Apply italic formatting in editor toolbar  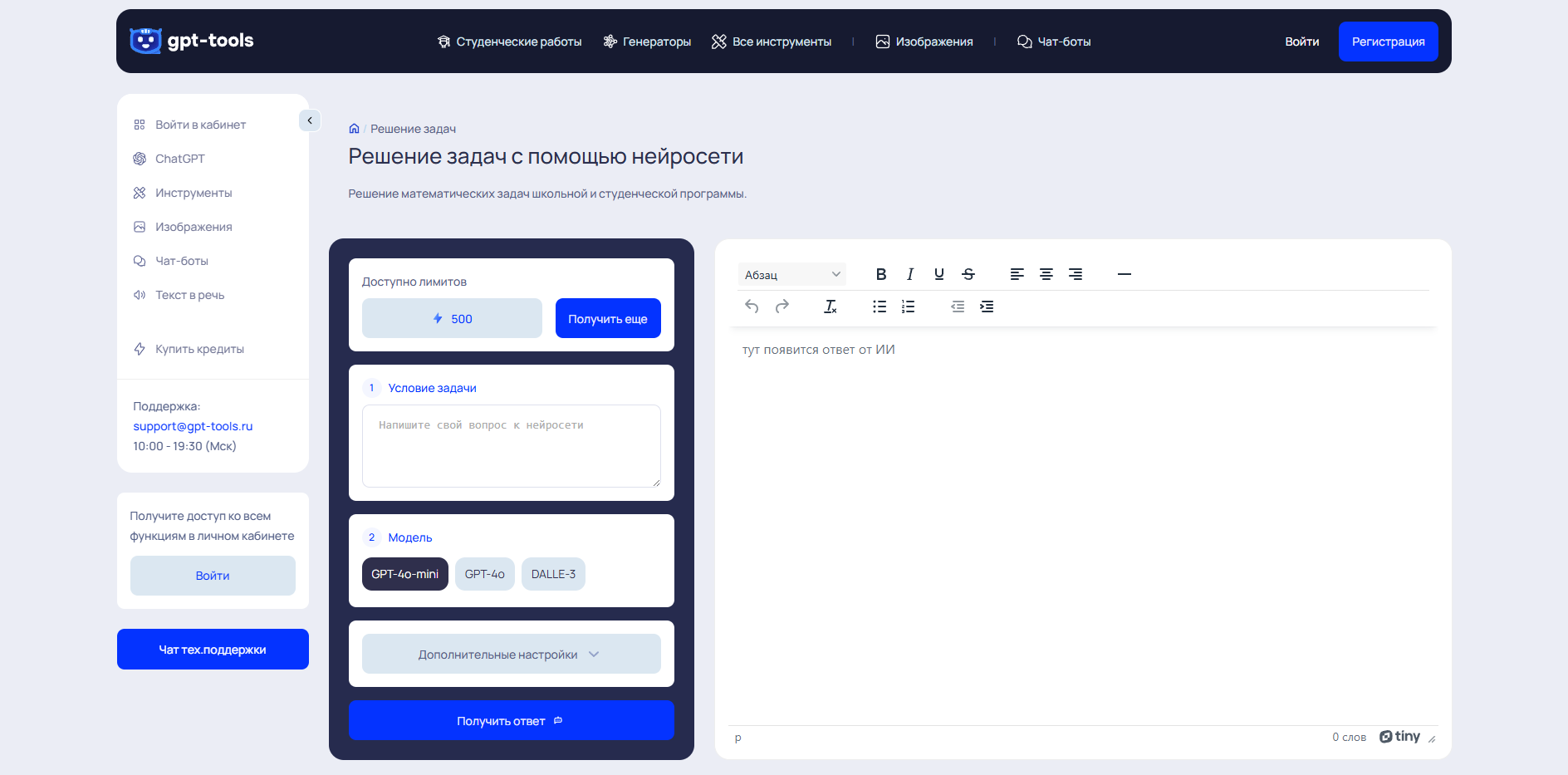tap(910, 274)
